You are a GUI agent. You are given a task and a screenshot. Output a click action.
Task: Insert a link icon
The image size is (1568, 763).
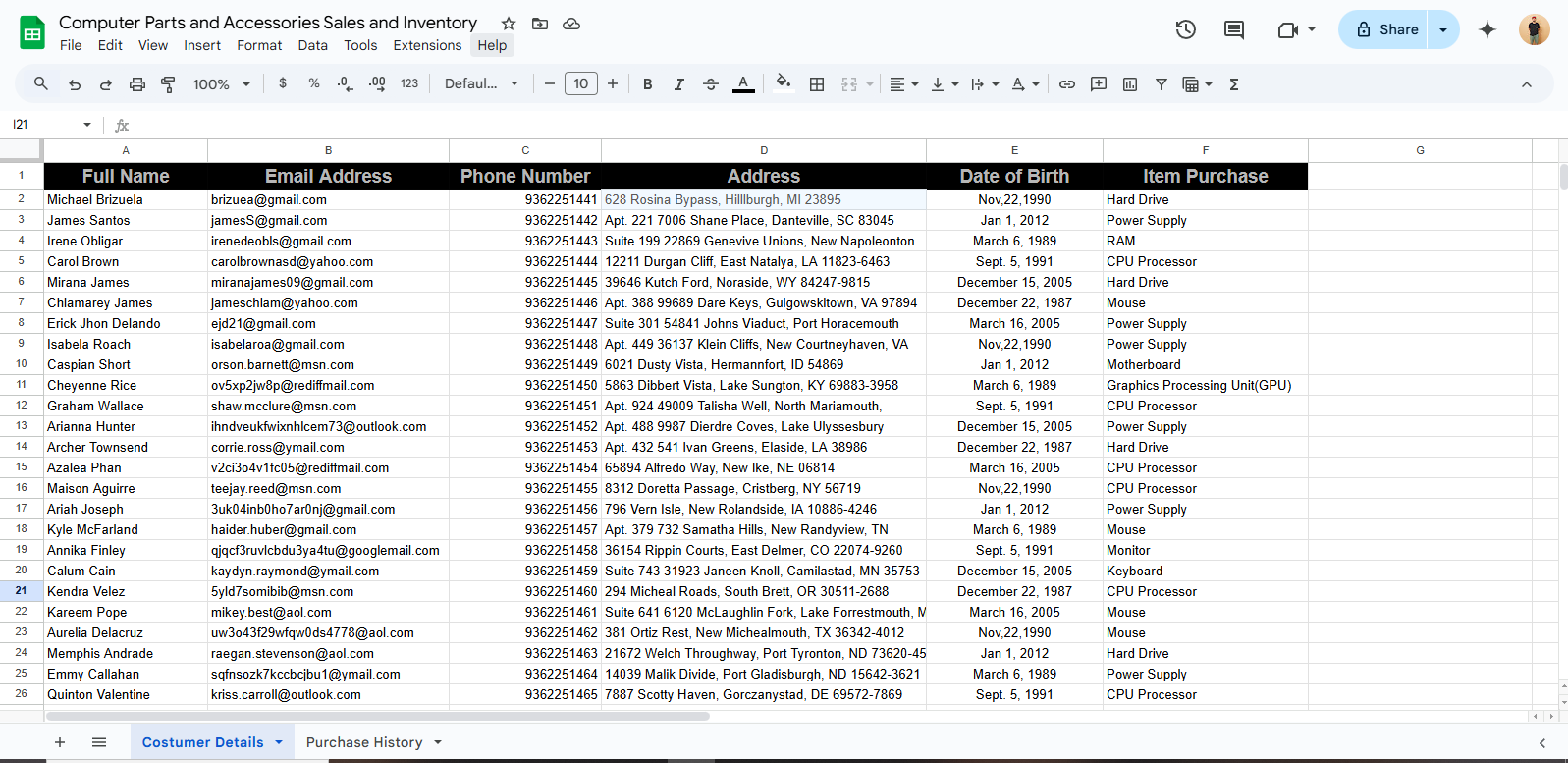1067,84
